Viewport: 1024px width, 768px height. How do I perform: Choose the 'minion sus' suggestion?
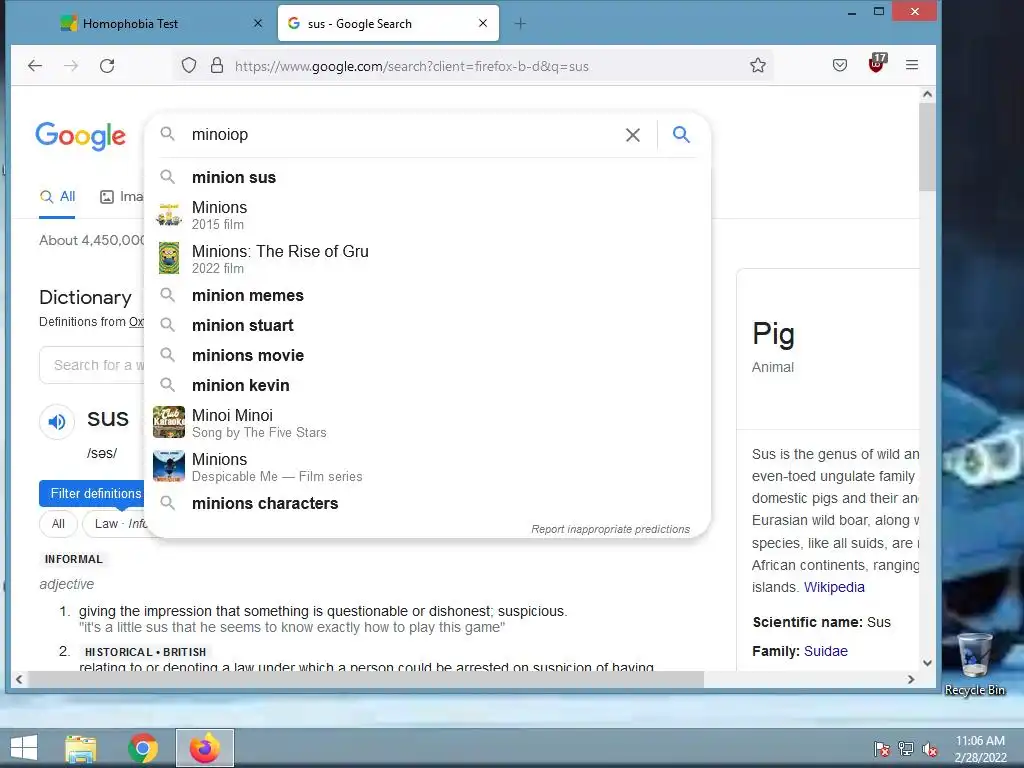(x=428, y=177)
